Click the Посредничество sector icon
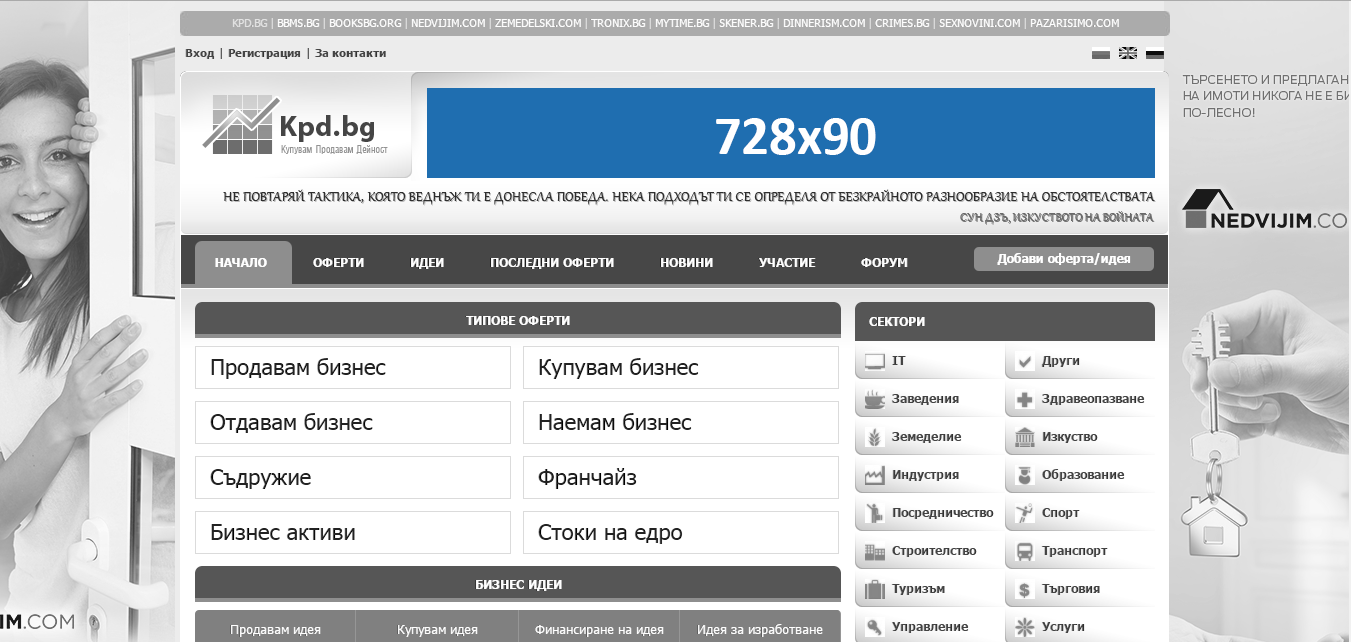Image resolution: width=1351 pixels, height=642 pixels. (875, 513)
